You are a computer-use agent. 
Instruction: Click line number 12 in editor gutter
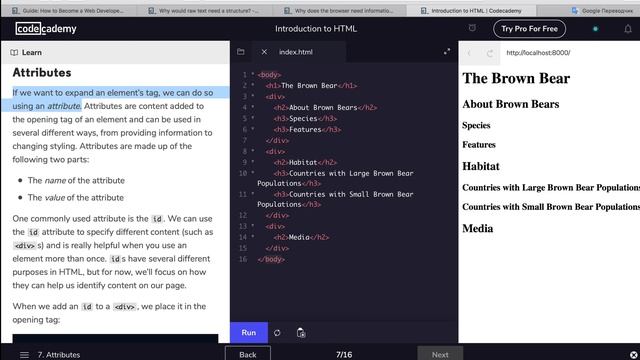point(243,215)
